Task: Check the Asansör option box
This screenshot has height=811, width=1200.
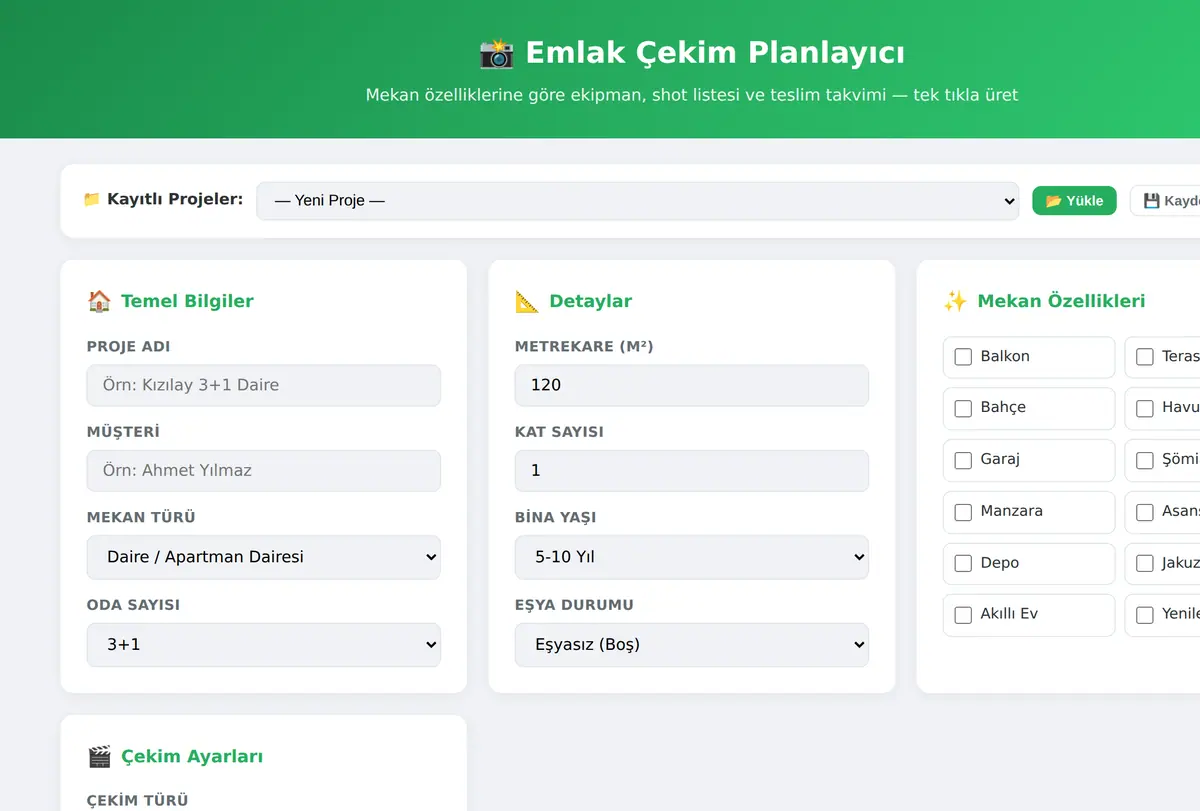Action: (1145, 511)
